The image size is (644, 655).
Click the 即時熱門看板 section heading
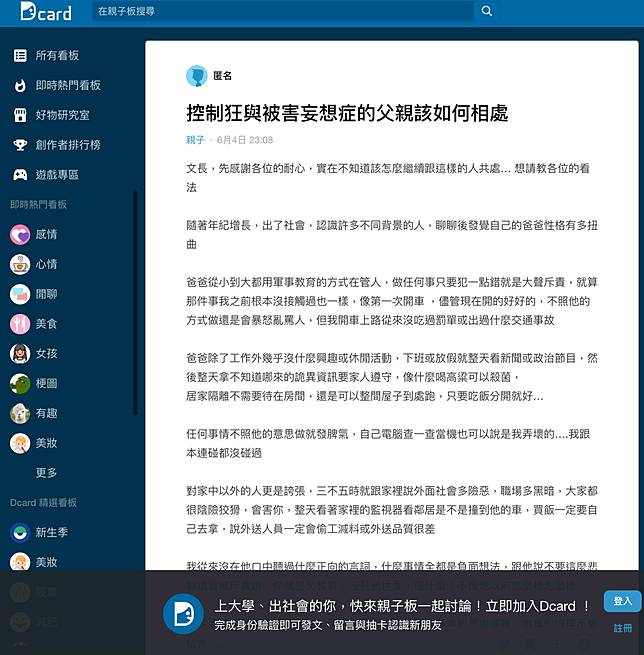pyautogui.click(x=38, y=205)
